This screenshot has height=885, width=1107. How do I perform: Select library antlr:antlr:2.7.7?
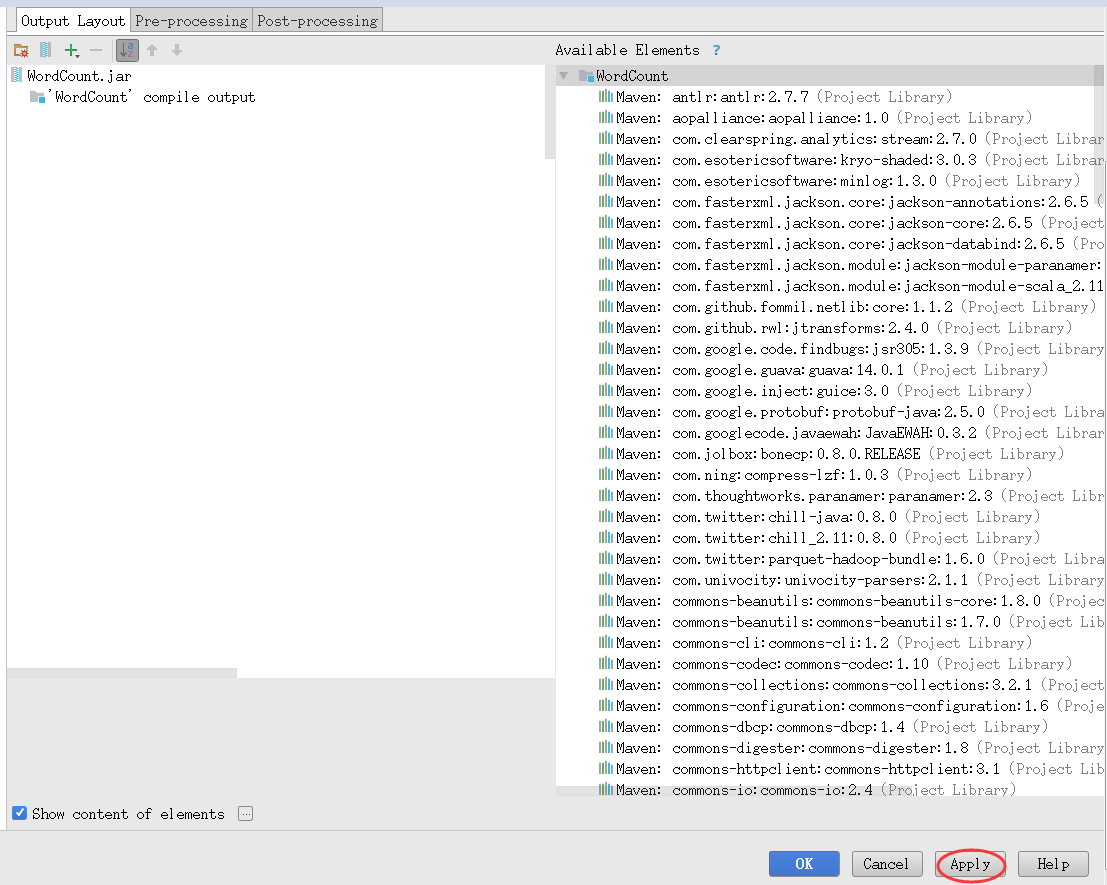[775, 97]
